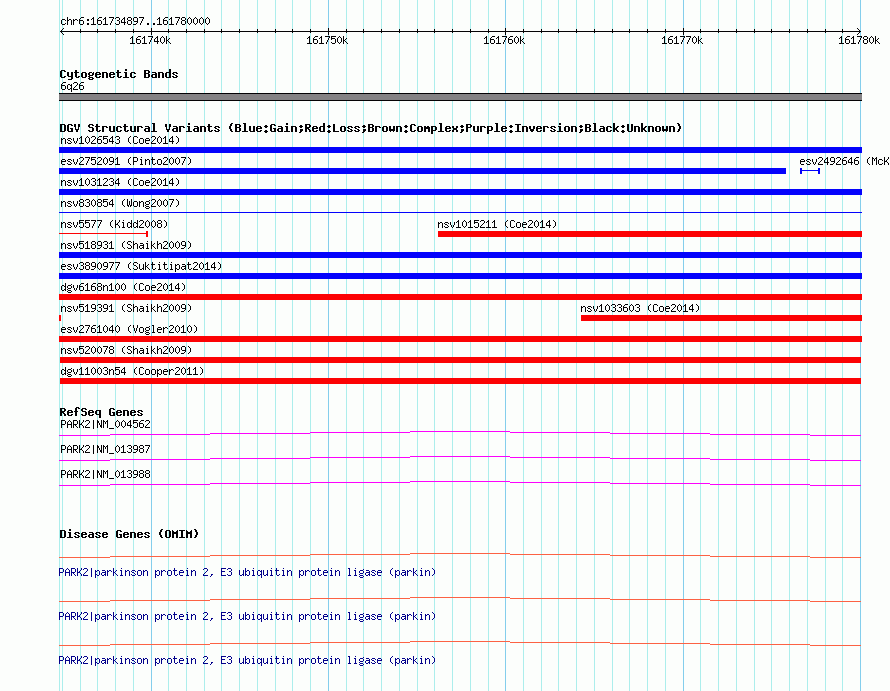Click the nsv518931 (Shaikh2009) blue gain bar
Image resolution: width=890 pixels, height=691 pixels.
tap(460, 255)
